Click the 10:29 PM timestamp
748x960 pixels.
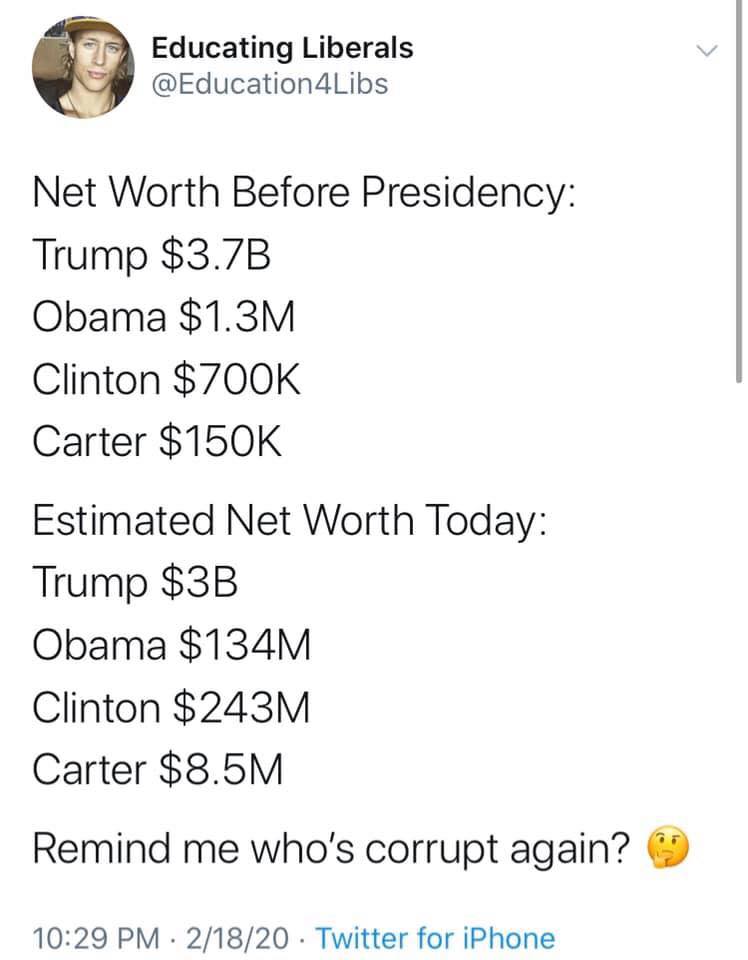pos(95,938)
